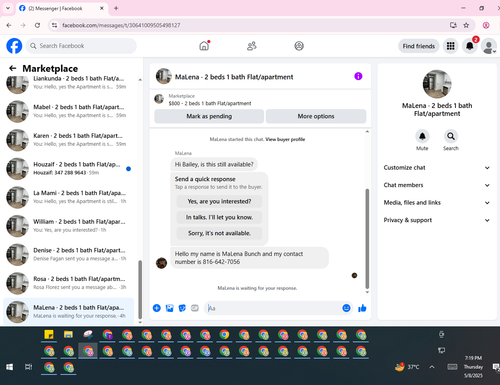
Task: Open the Chrome tab search dropdown
Action: click(x=8, y=8)
